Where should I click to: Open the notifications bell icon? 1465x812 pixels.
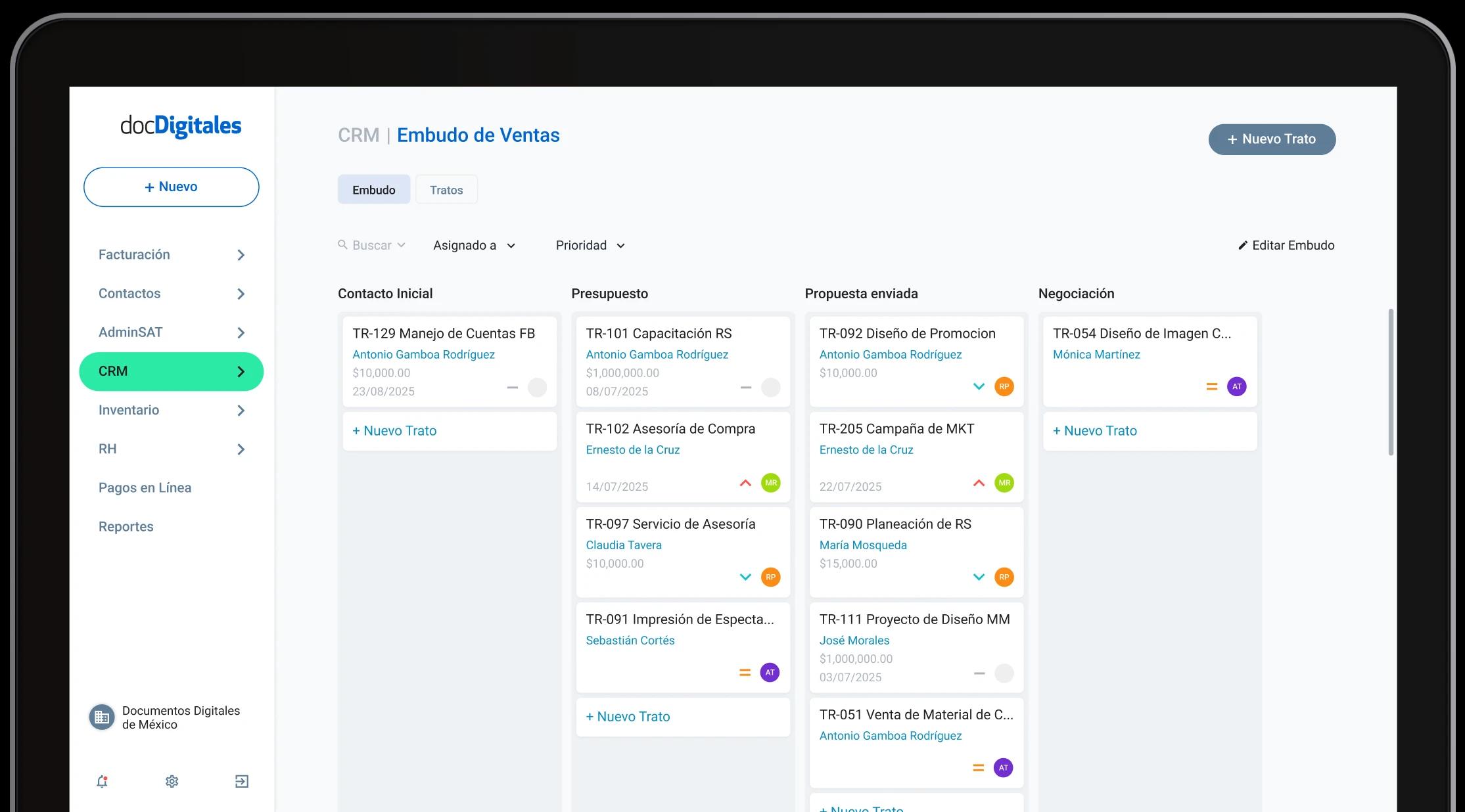click(102, 781)
